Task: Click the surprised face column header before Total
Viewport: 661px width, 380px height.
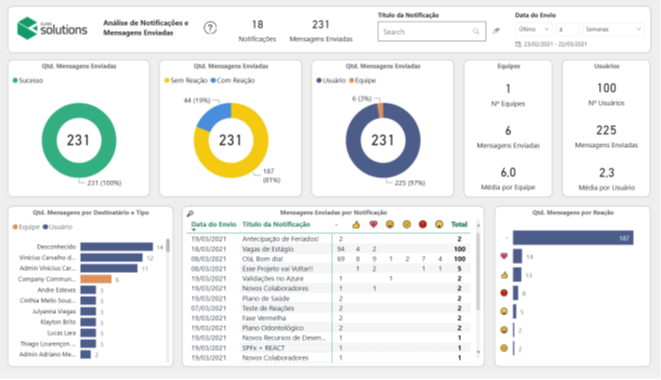Action: point(439,224)
